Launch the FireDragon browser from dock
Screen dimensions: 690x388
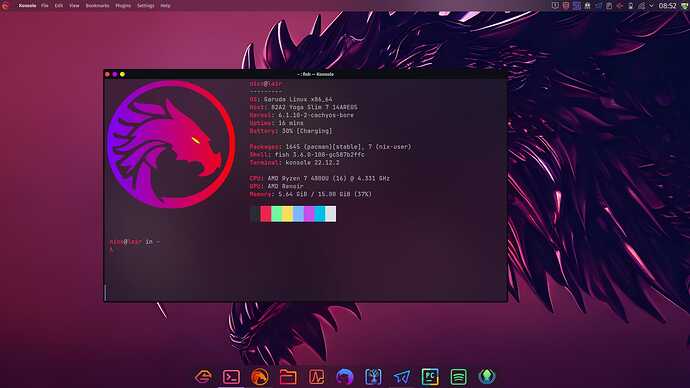click(260, 377)
